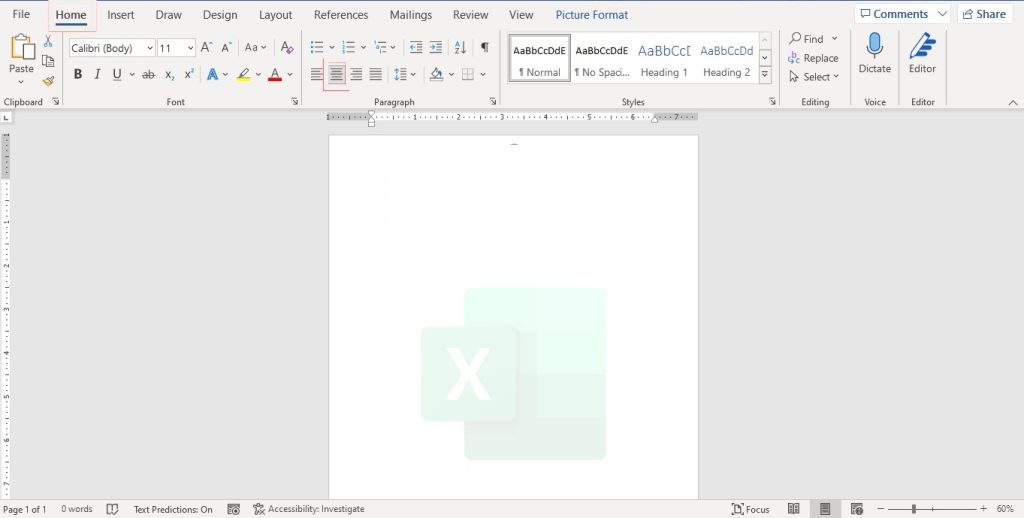Toggle Bold formatting

click(78, 74)
